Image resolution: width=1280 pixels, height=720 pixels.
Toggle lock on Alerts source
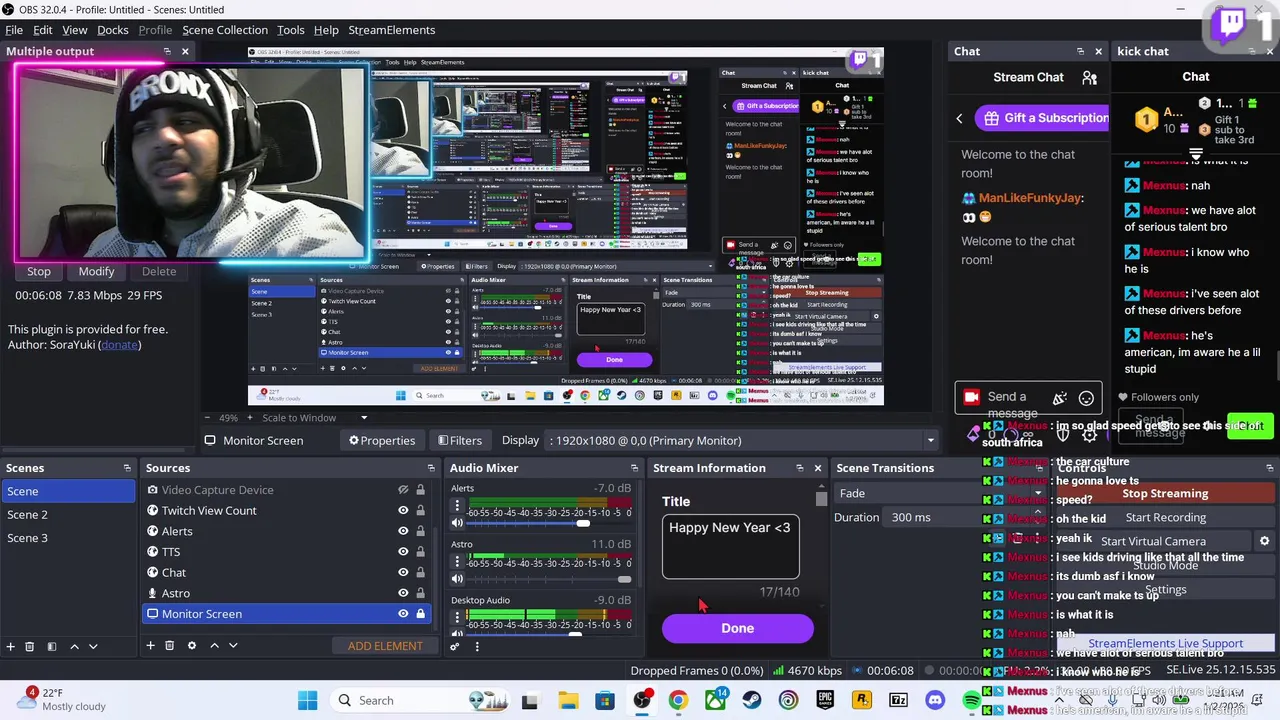(421, 531)
